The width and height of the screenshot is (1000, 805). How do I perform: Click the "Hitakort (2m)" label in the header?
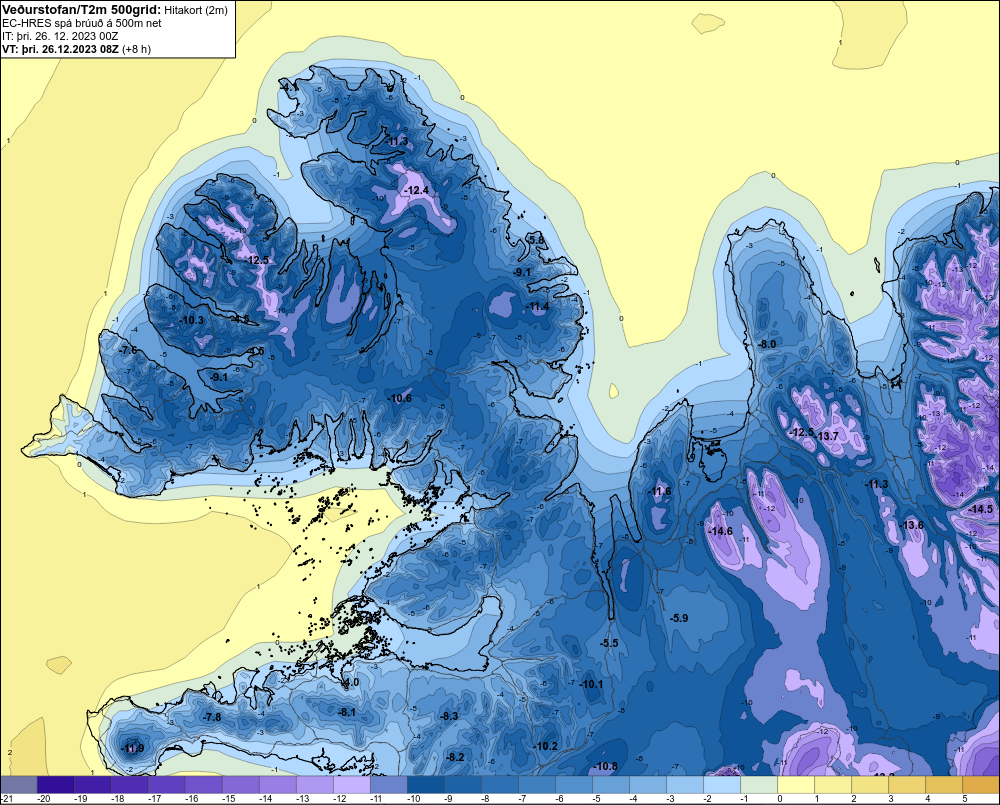pyautogui.click(x=196, y=10)
